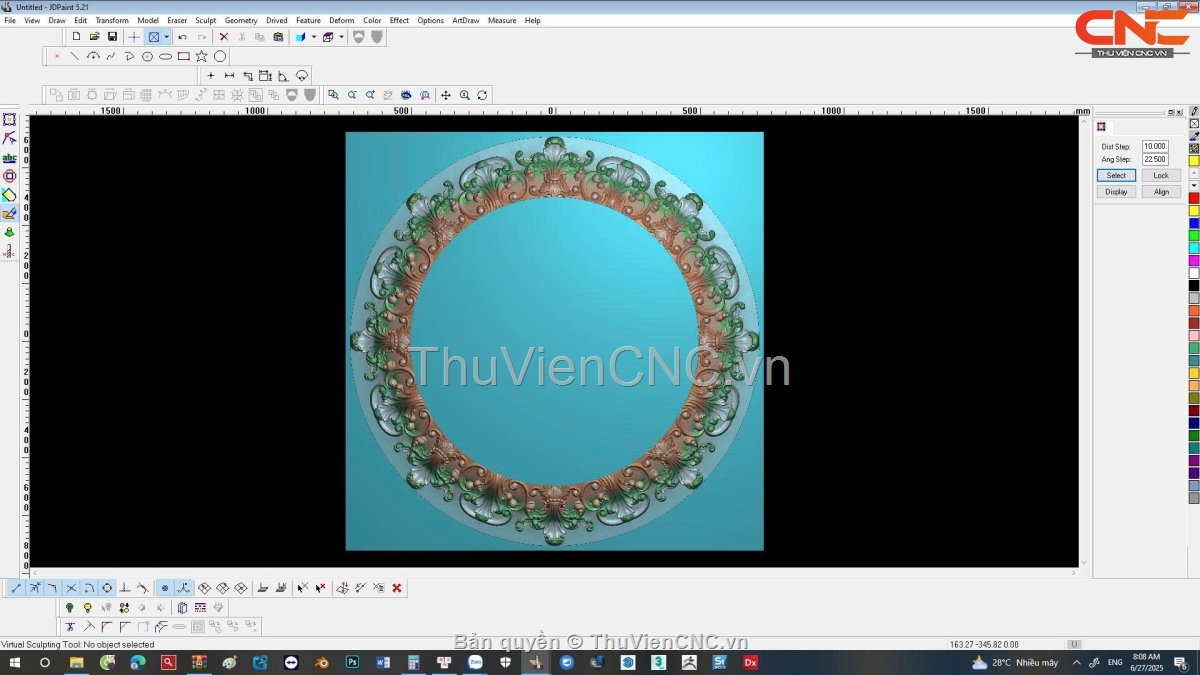Open File Explorer from the taskbar
1200x675 pixels.
[x=76, y=662]
